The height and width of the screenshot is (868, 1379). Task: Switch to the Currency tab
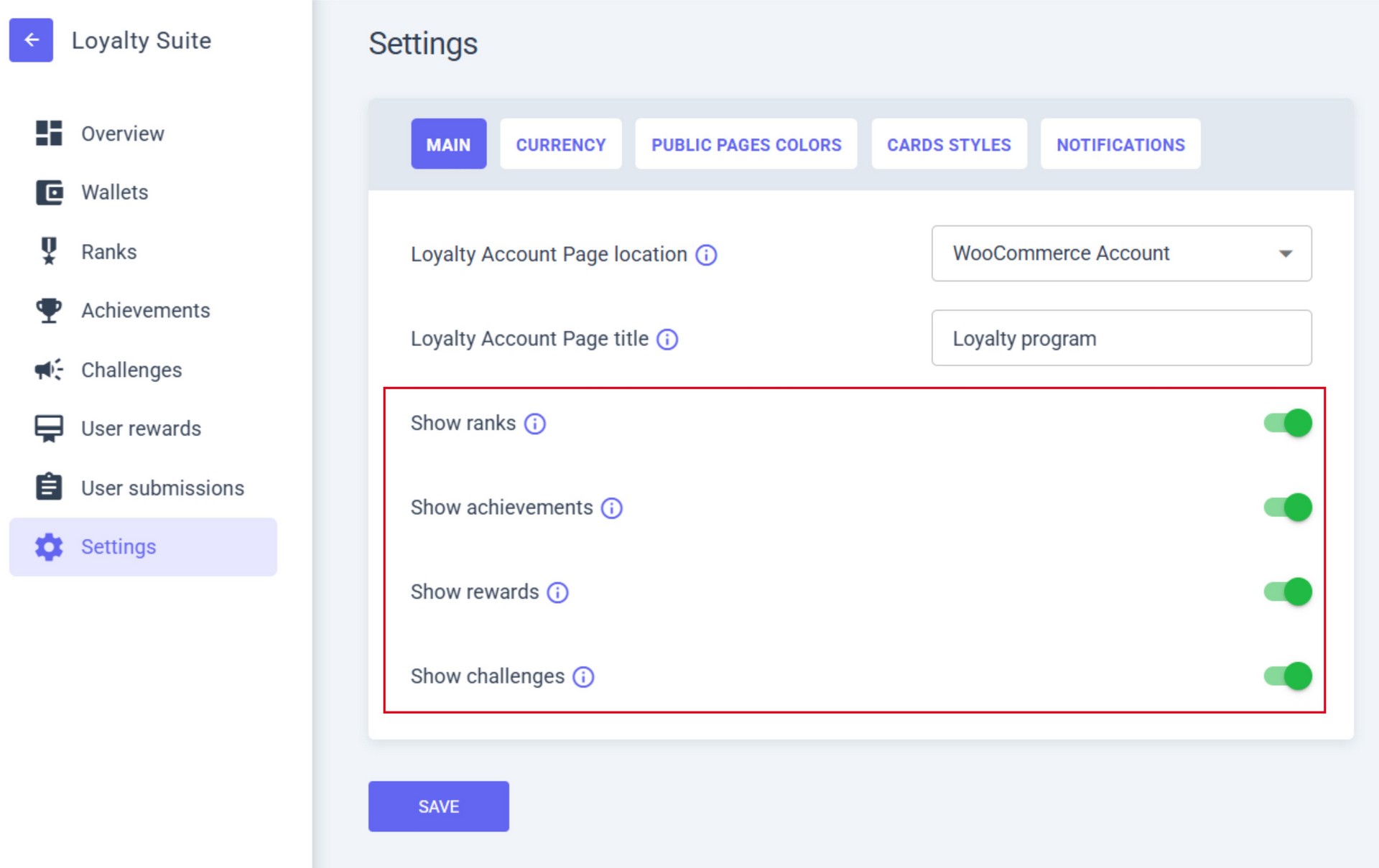pos(560,144)
